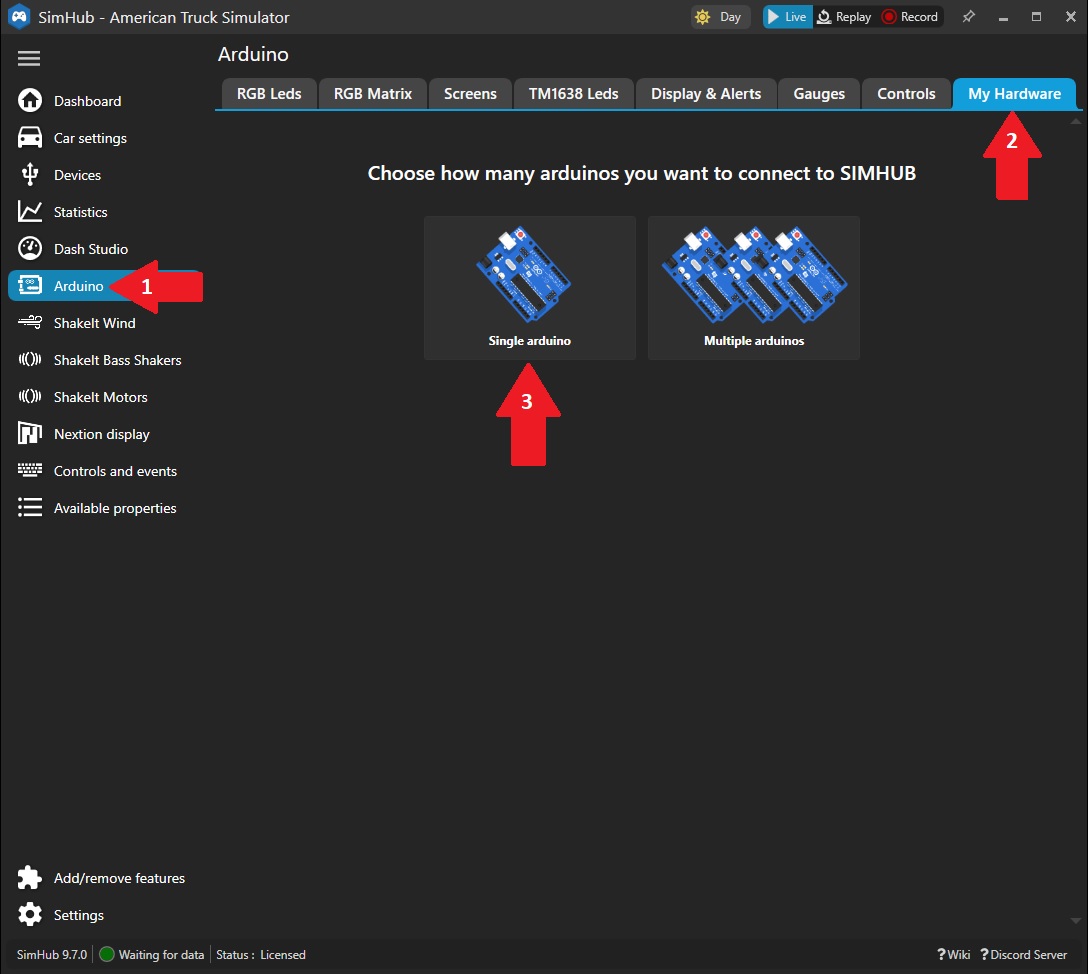Choose the Single arduino option
Image resolution: width=1088 pixels, height=974 pixels.
(529, 287)
